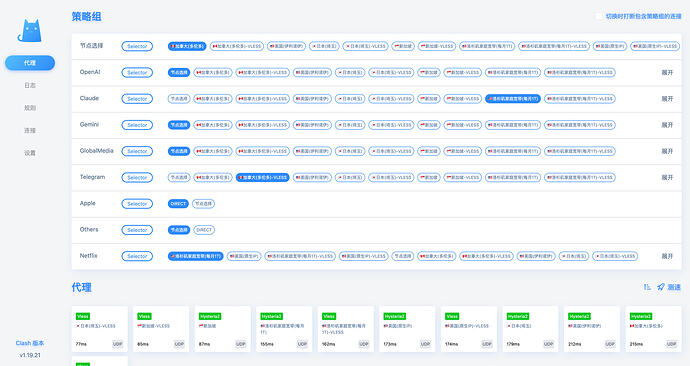Select 美国(伊利诺伊) in the 节点选择 row
The width and height of the screenshot is (690, 366).
(x=286, y=46)
